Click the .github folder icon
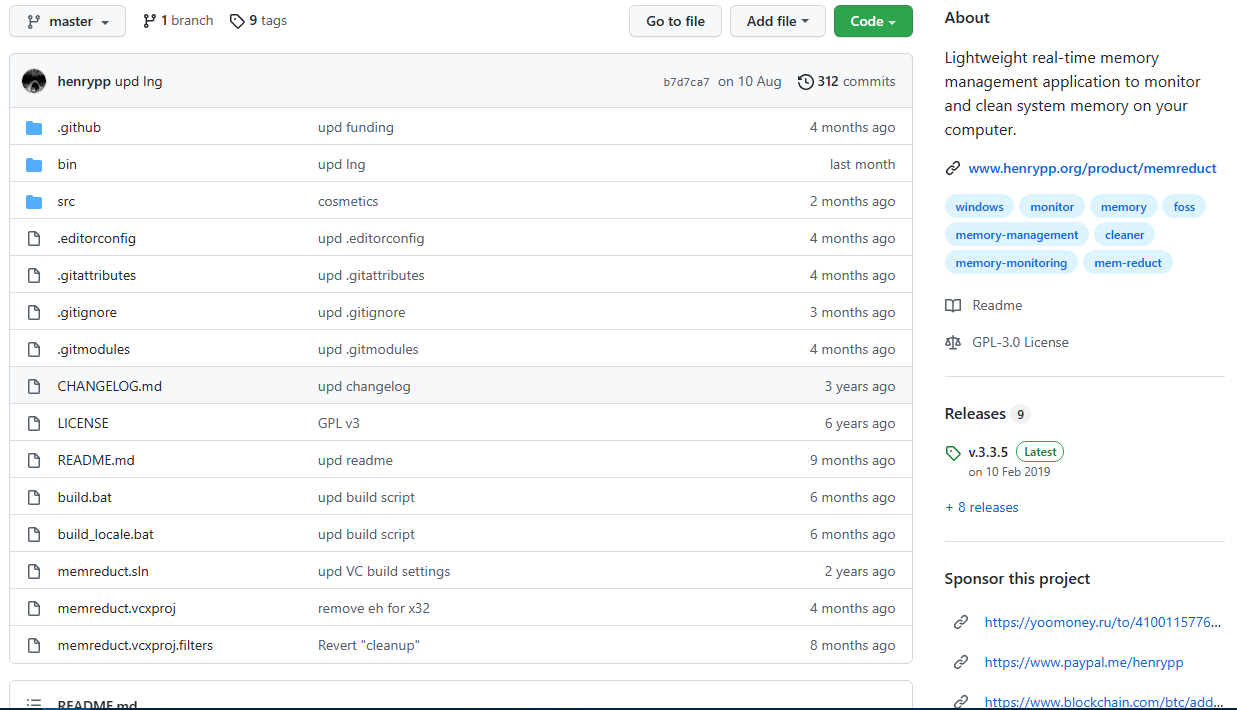1237x710 pixels. click(34, 127)
